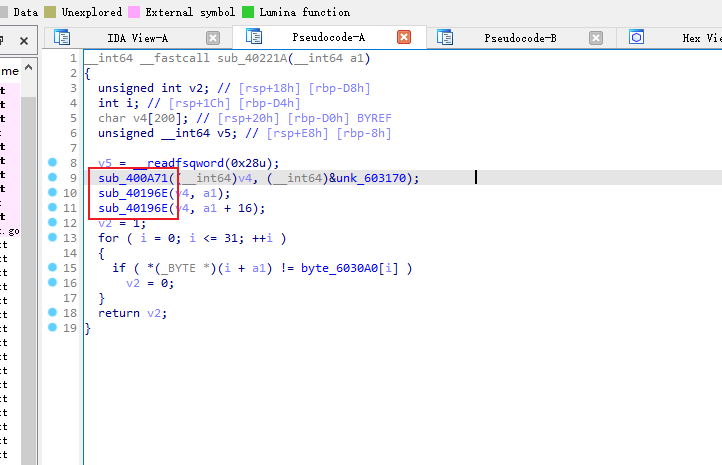Click the Hex View tab icon
This screenshot has width=722, height=465.
636,37
